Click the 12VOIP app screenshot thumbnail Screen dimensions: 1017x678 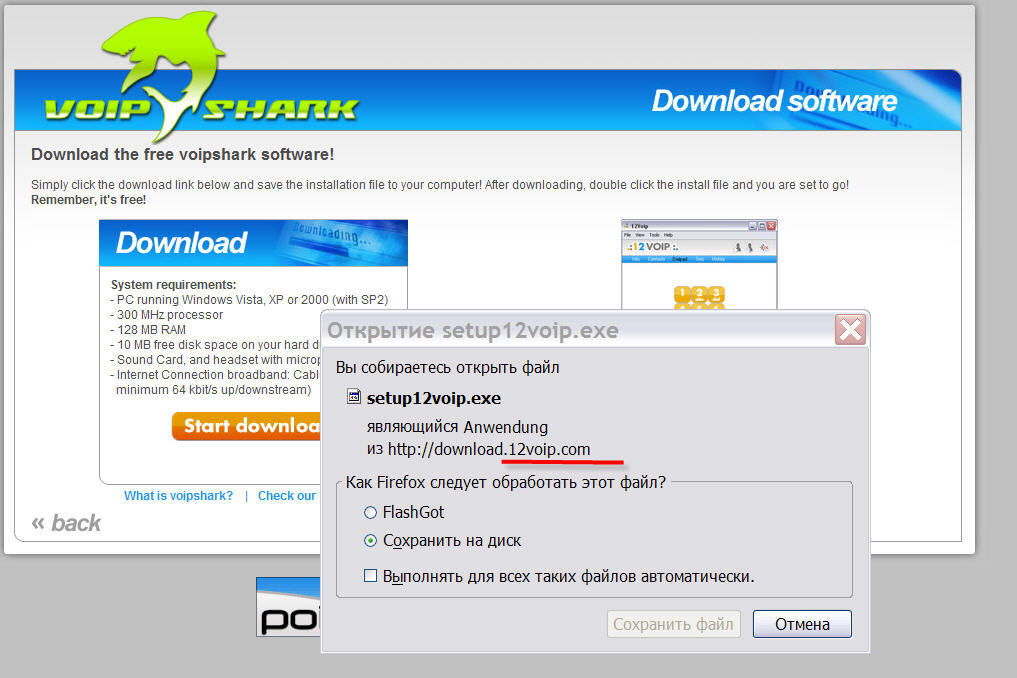[699, 265]
